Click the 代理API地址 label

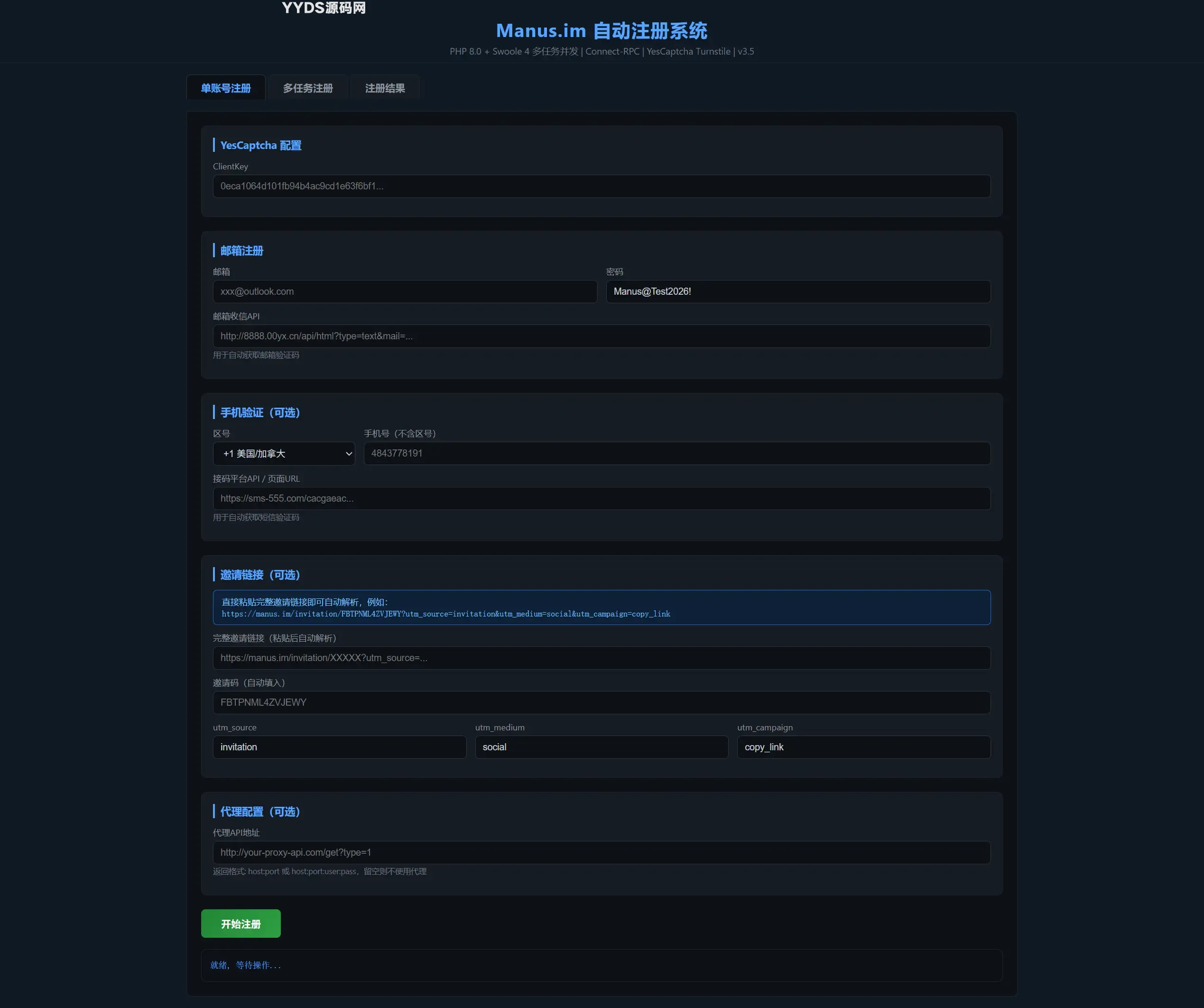coord(236,832)
